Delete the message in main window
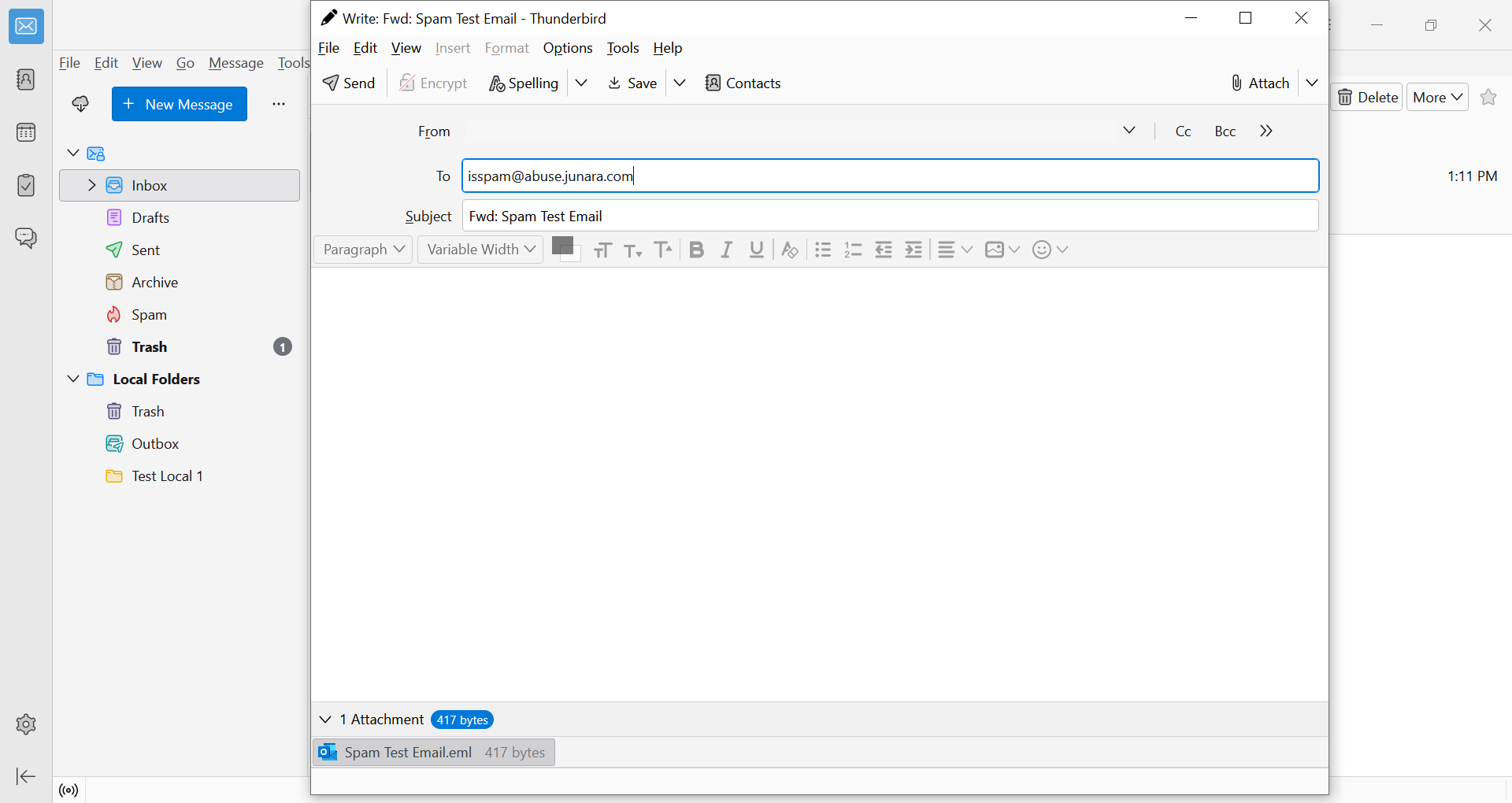Viewport: 1512px width, 803px height. click(1368, 97)
